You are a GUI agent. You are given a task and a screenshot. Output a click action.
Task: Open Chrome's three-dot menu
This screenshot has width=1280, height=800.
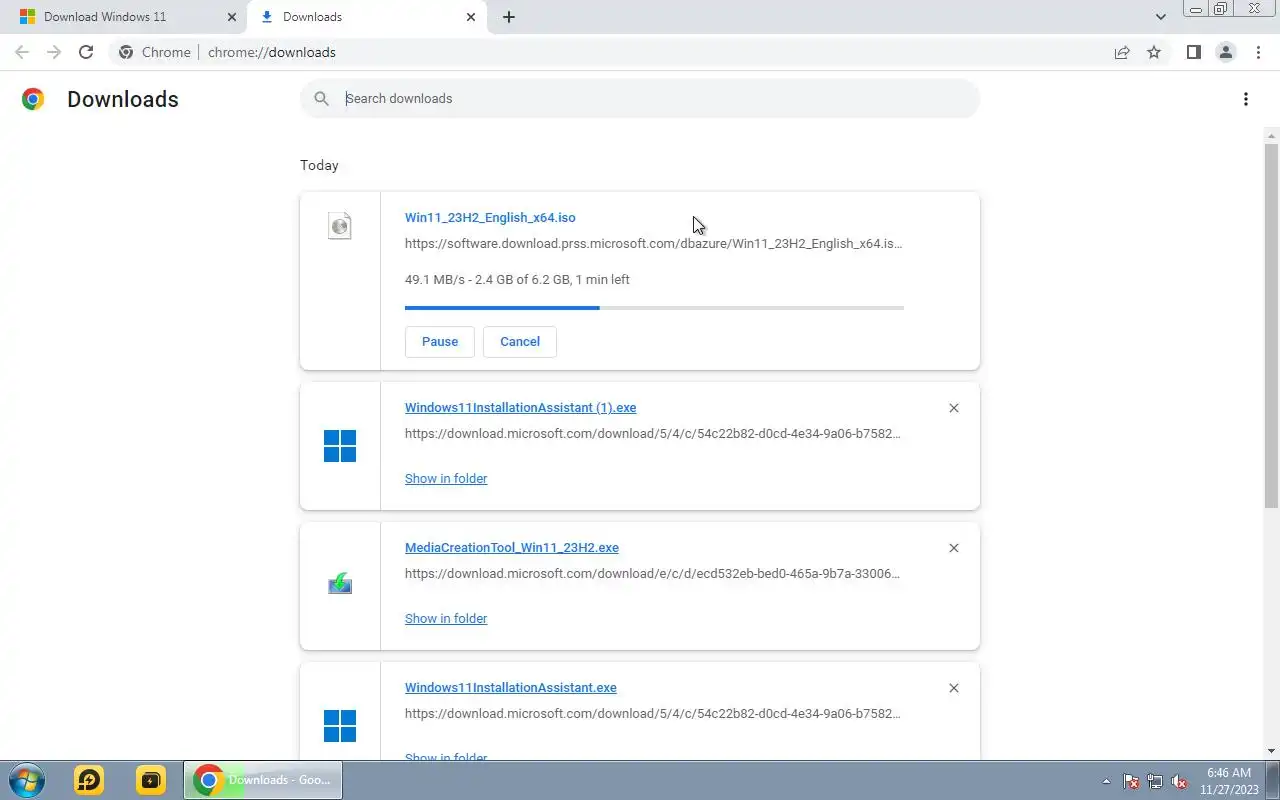(1258, 52)
